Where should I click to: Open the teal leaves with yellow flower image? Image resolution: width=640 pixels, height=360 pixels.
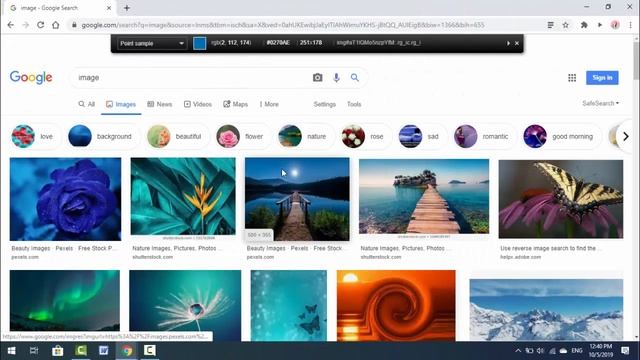tap(183, 196)
